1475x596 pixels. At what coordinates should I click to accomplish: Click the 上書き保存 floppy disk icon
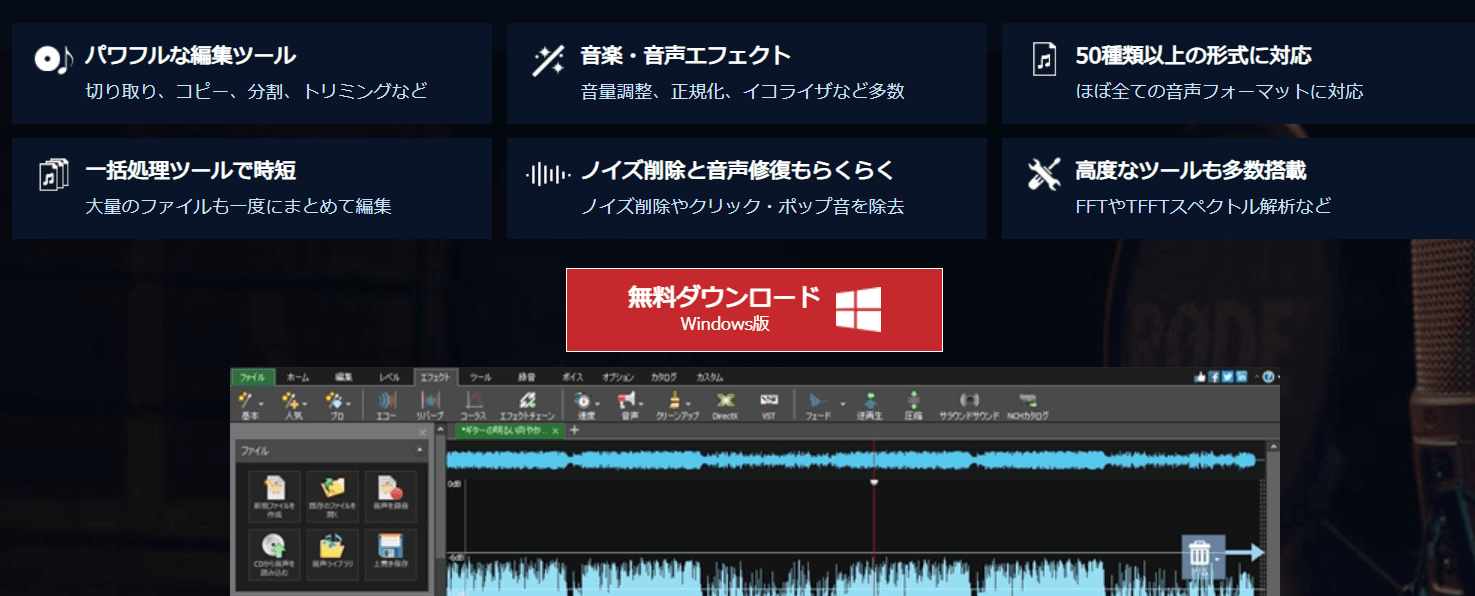pyautogui.click(x=391, y=553)
